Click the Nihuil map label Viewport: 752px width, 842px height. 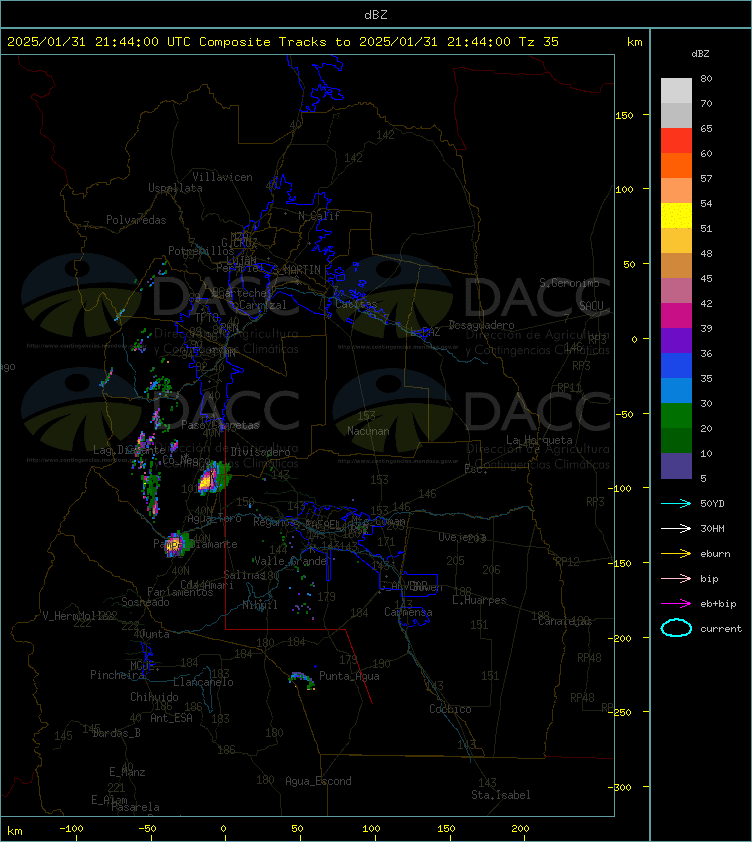click(260, 605)
